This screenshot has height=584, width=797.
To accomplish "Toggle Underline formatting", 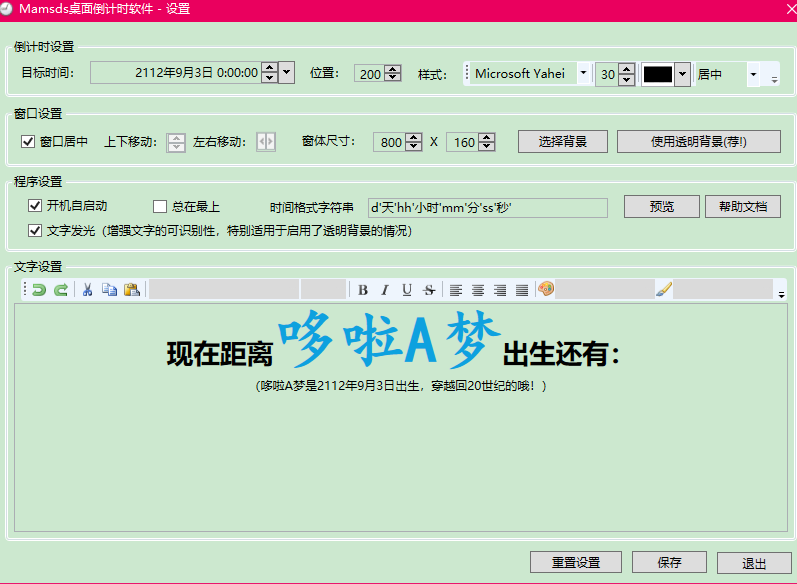I will click(407, 290).
